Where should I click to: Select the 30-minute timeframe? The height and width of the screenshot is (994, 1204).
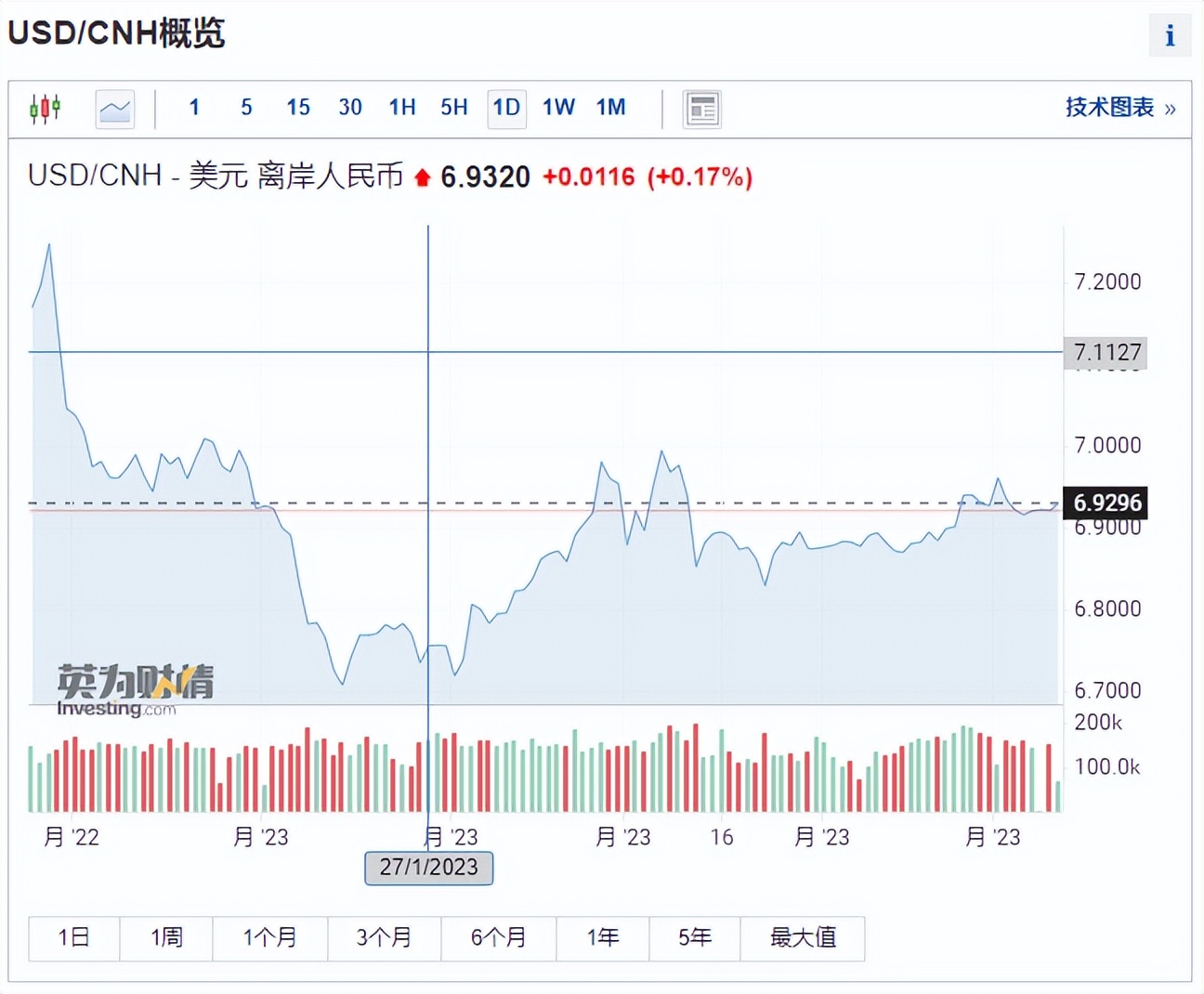tap(349, 108)
